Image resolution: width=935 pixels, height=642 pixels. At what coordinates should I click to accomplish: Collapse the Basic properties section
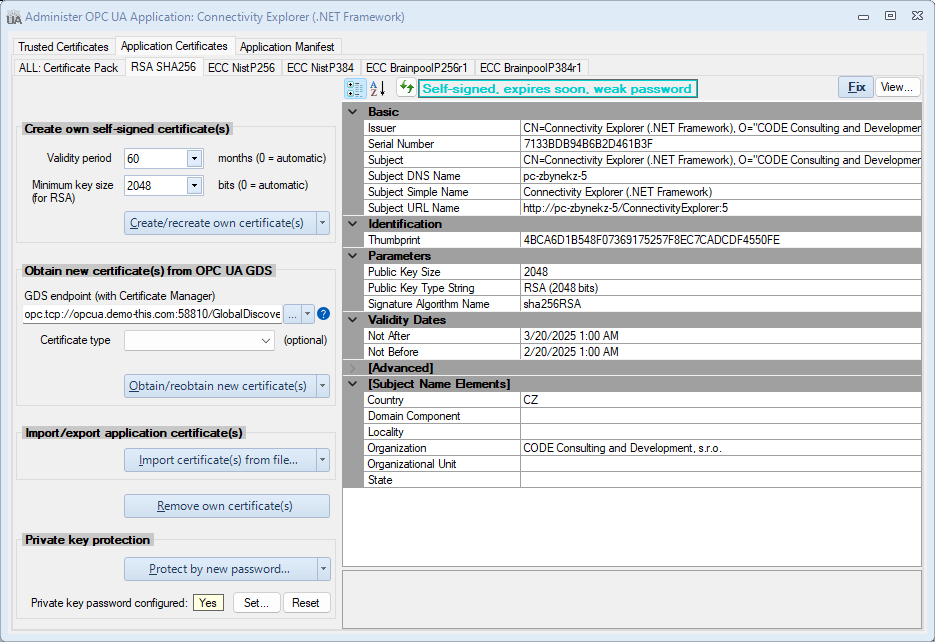click(x=352, y=111)
